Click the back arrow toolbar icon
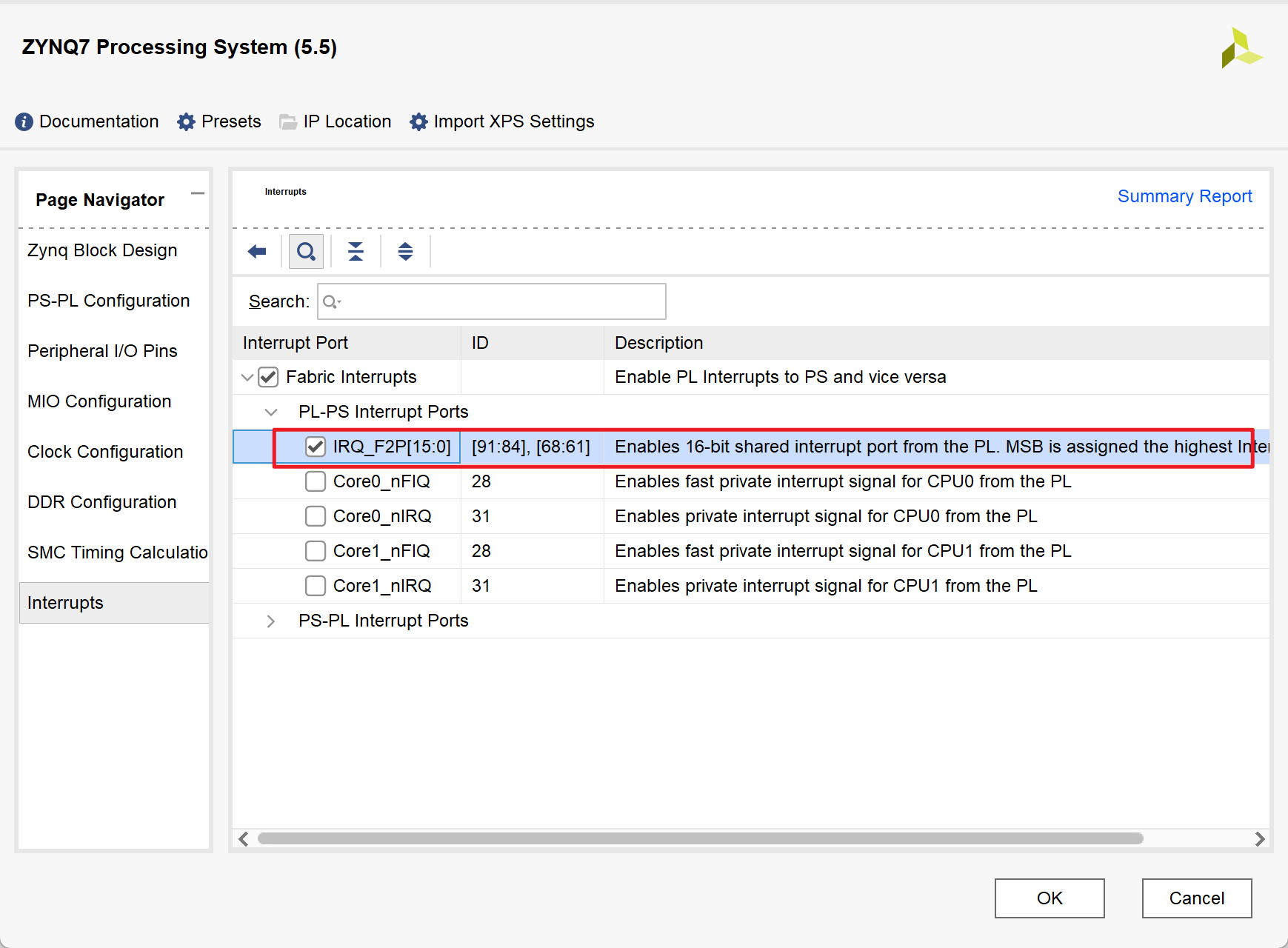Viewport: 1288px width, 948px height. [x=257, y=252]
